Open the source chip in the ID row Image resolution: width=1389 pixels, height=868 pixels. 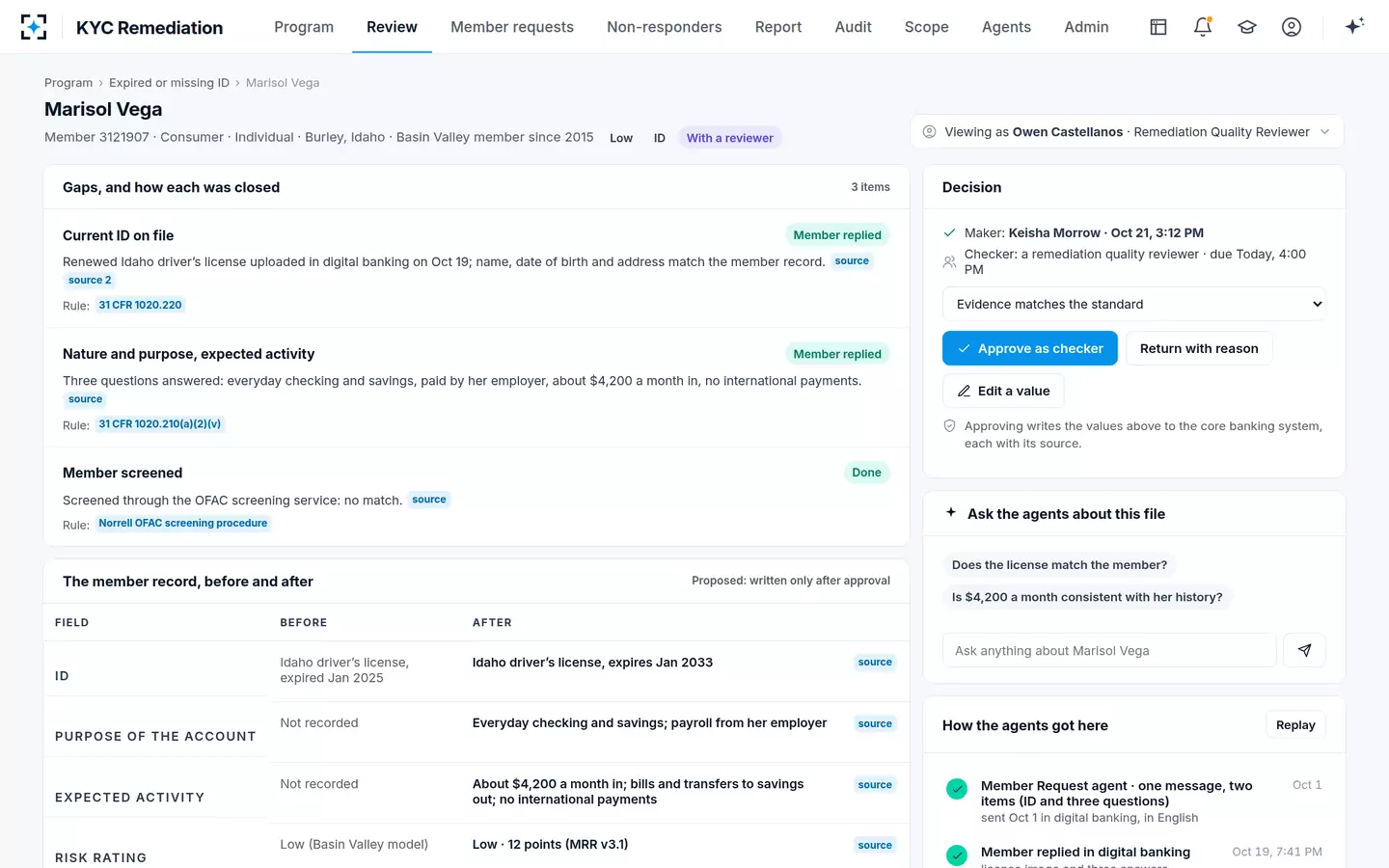pos(875,662)
